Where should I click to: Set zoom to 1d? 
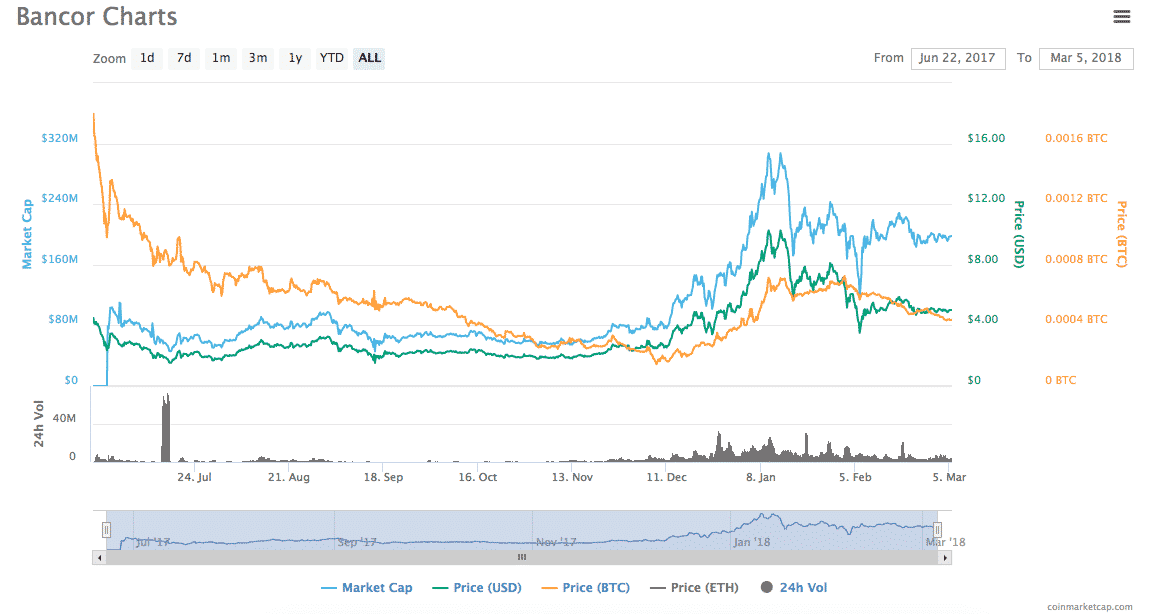147,58
